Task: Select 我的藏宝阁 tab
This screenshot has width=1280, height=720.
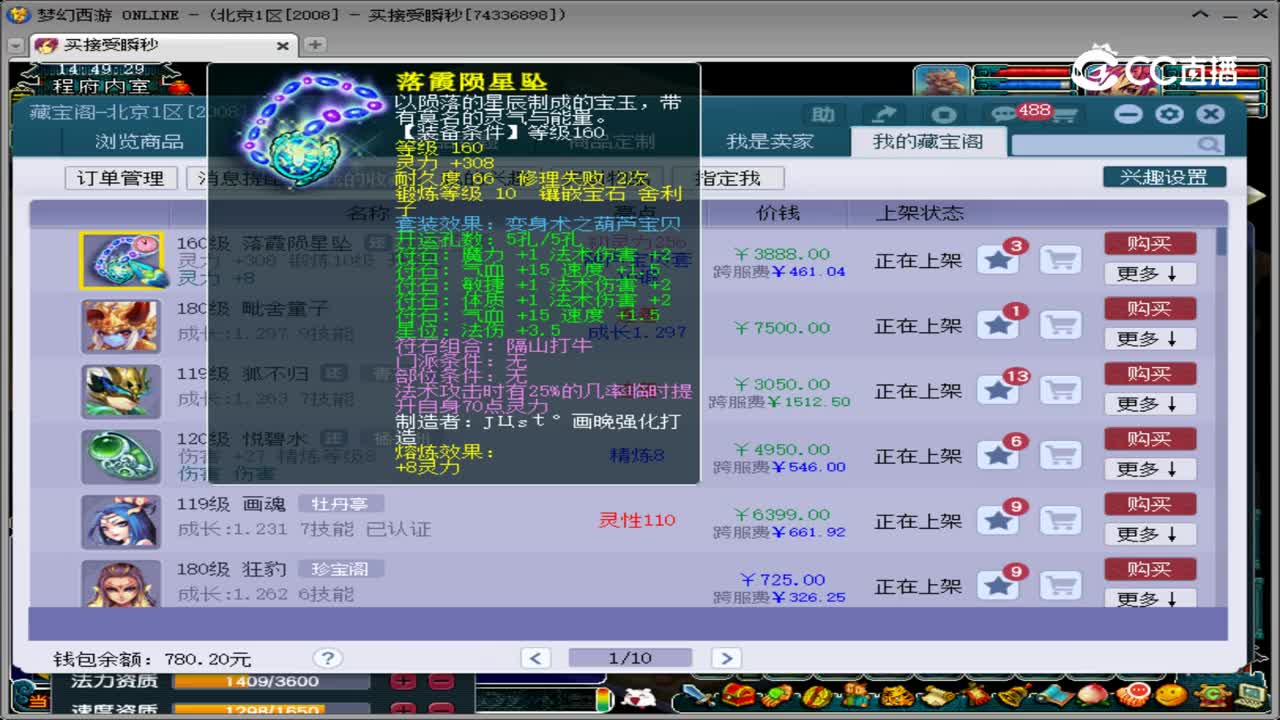Action: [927, 141]
